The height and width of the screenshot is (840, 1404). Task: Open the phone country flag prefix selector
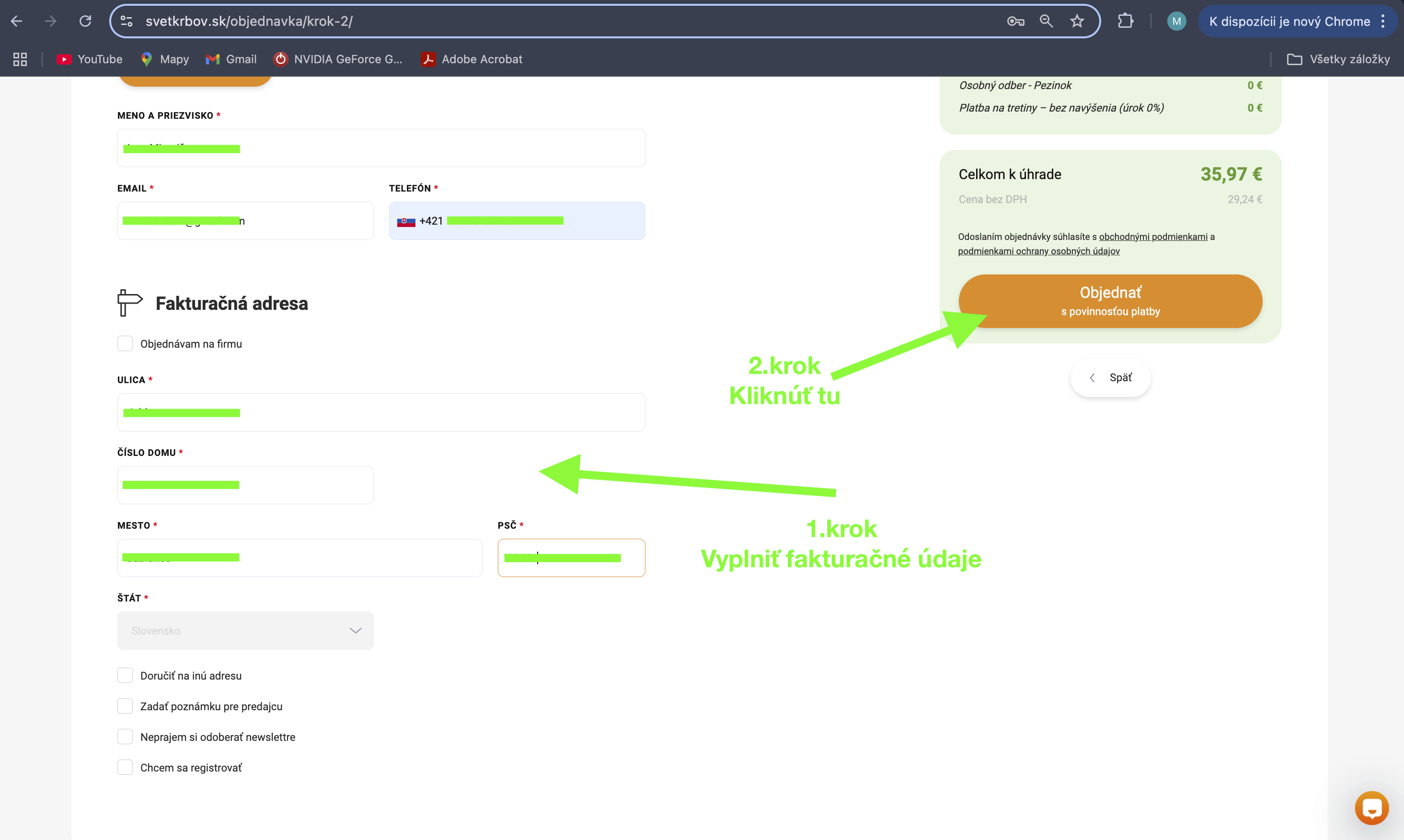pos(406,221)
